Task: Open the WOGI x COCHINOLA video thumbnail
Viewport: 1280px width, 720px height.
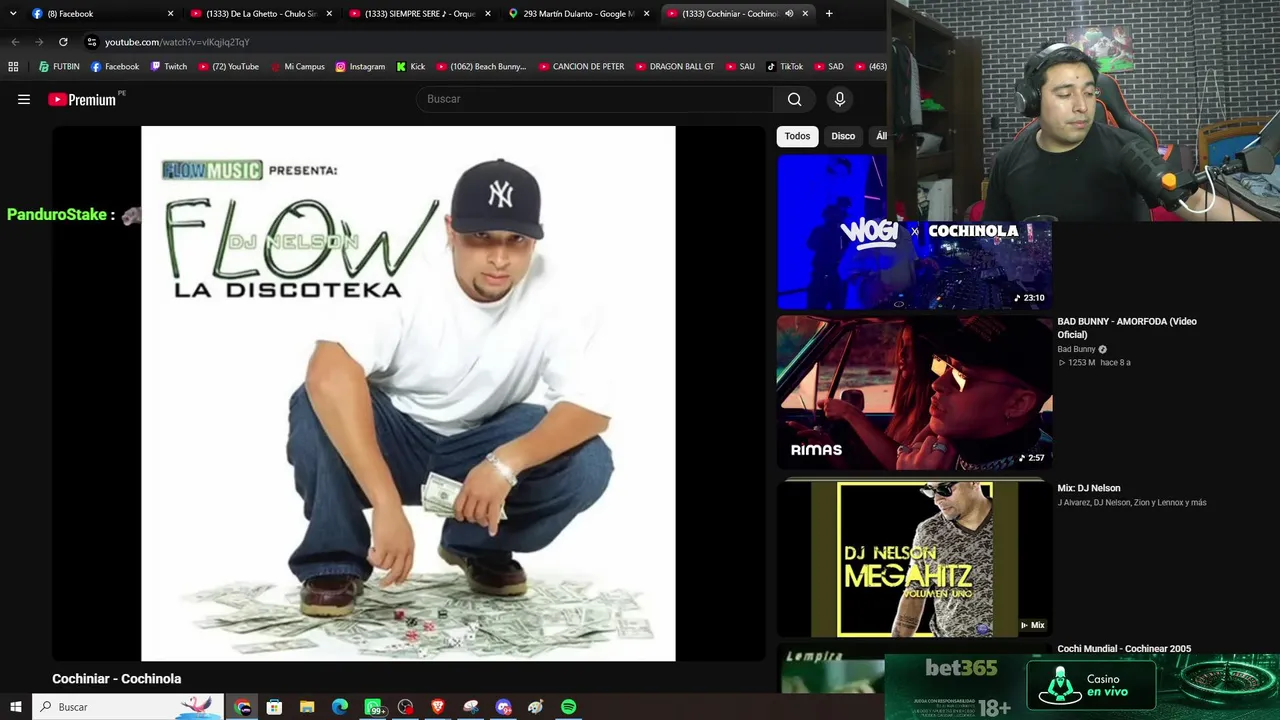Action: pos(914,232)
